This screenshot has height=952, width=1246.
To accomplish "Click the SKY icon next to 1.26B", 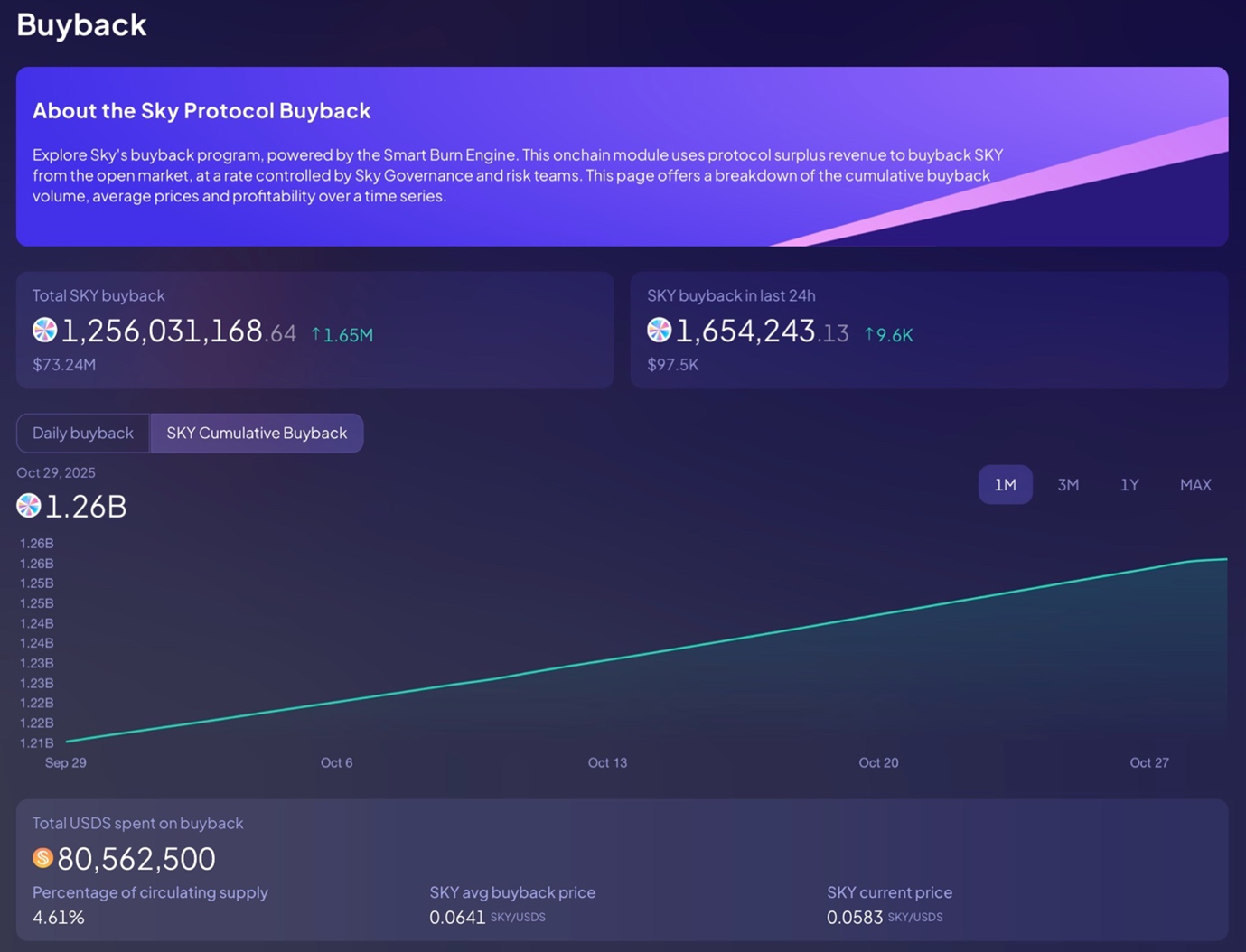I will pyautogui.click(x=29, y=506).
